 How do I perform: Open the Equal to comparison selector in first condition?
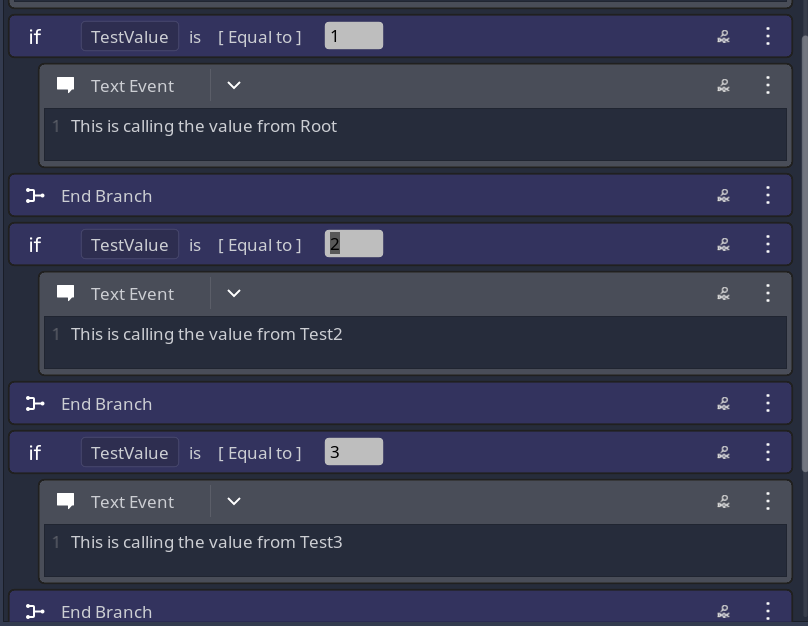coord(259,36)
